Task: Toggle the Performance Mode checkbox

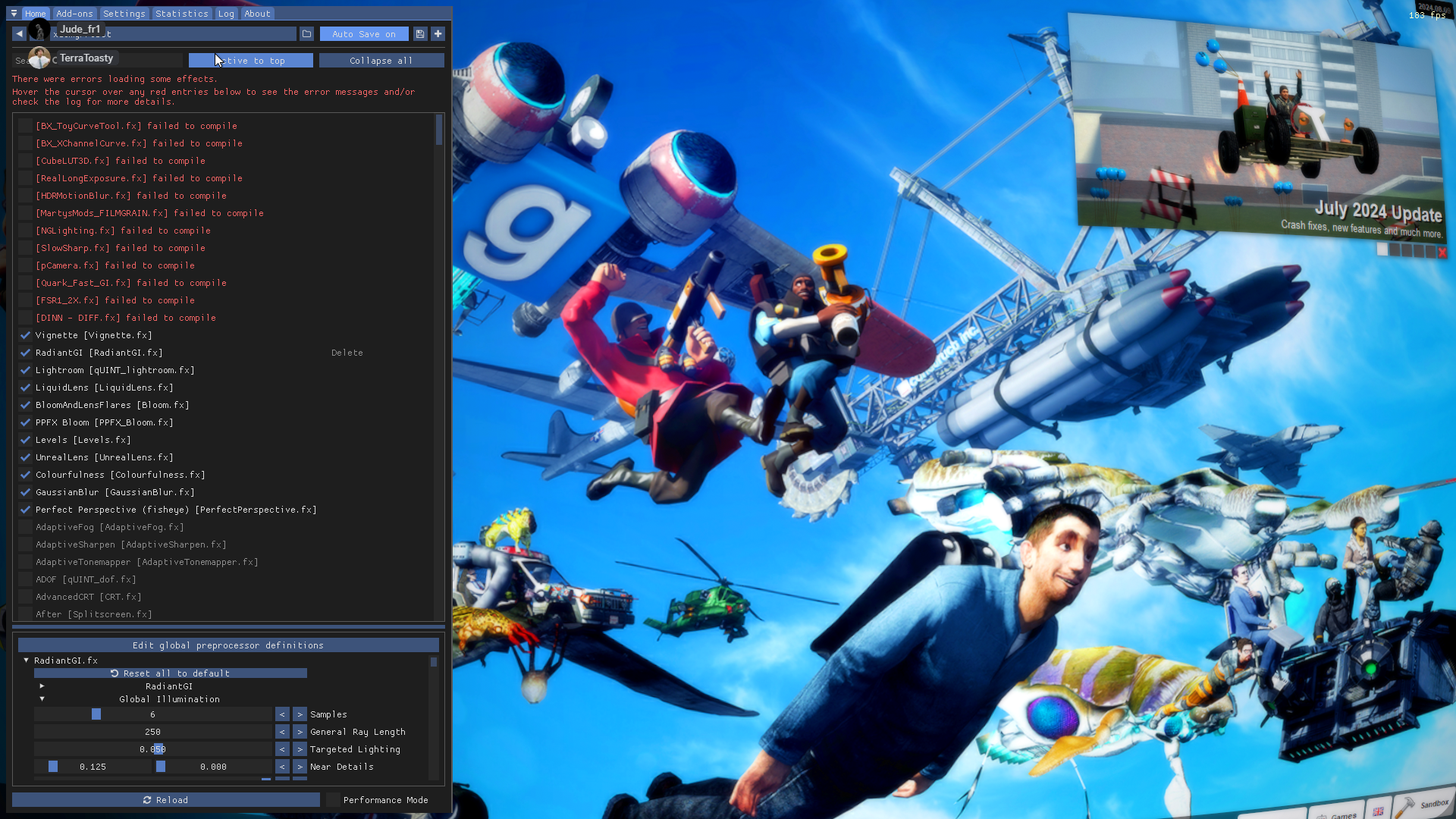Action: pos(334,800)
